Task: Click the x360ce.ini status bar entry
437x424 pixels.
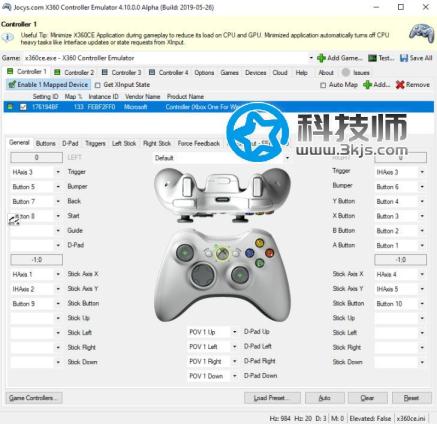Action: click(x=411, y=418)
